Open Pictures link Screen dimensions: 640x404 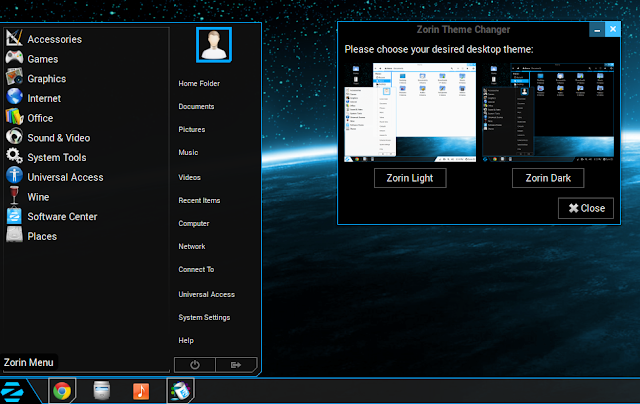point(192,129)
